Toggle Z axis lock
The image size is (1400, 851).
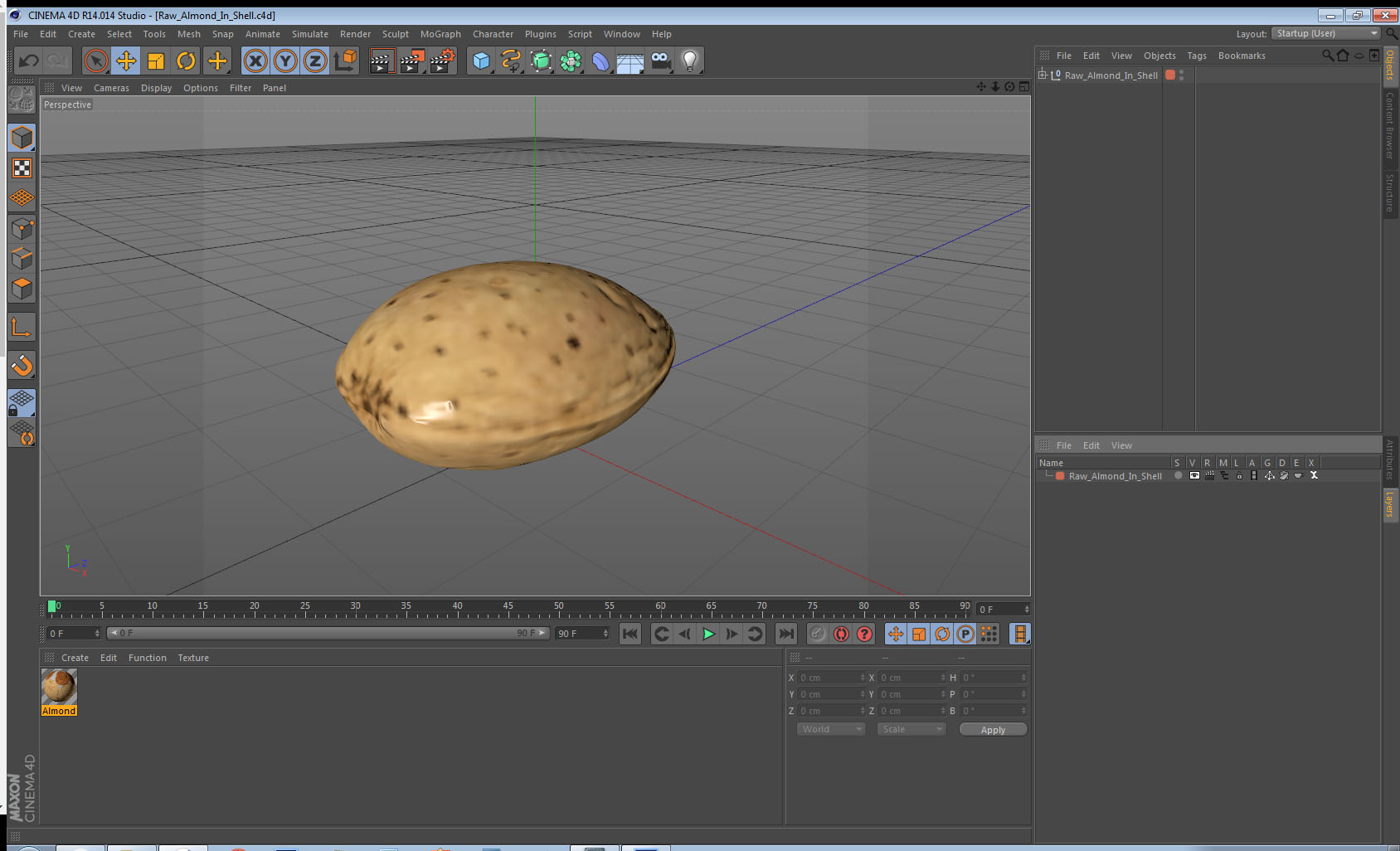[315, 61]
